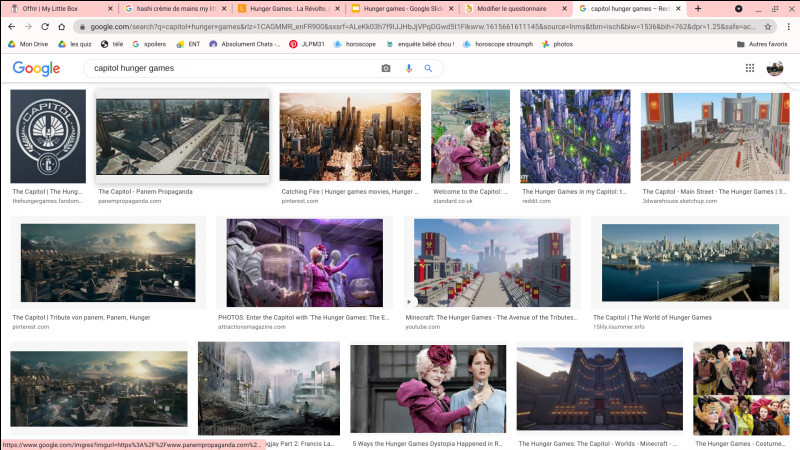Go to Google home via the logo
This screenshot has height=450, width=800.
tap(36, 68)
